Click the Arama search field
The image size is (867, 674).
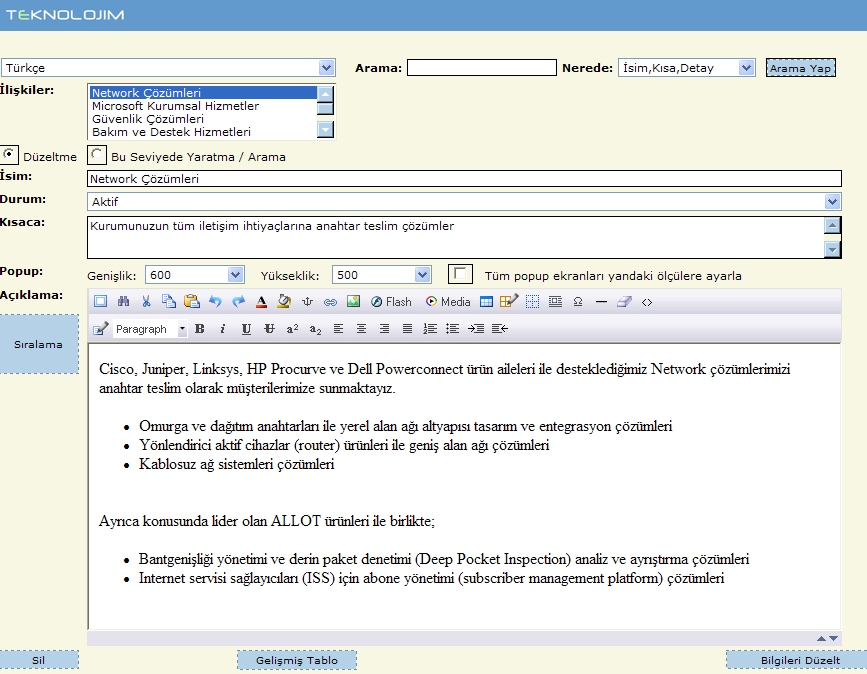[482, 67]
